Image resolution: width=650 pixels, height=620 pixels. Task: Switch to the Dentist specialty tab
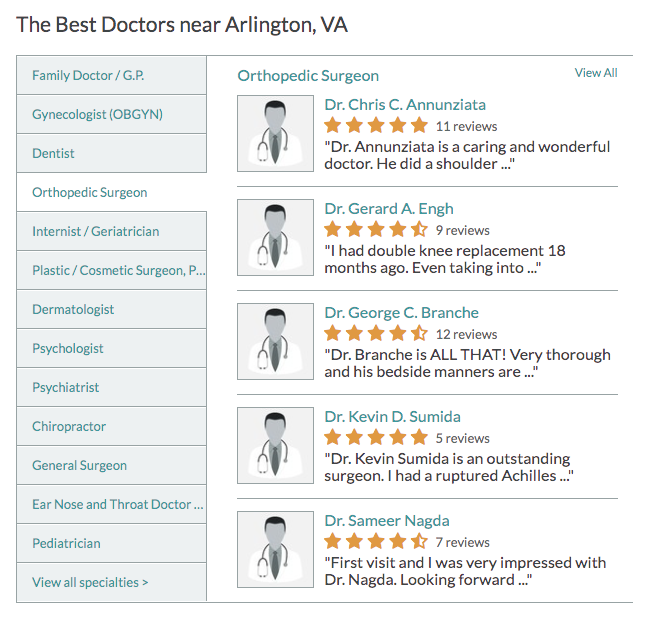(x=53, y=153)
